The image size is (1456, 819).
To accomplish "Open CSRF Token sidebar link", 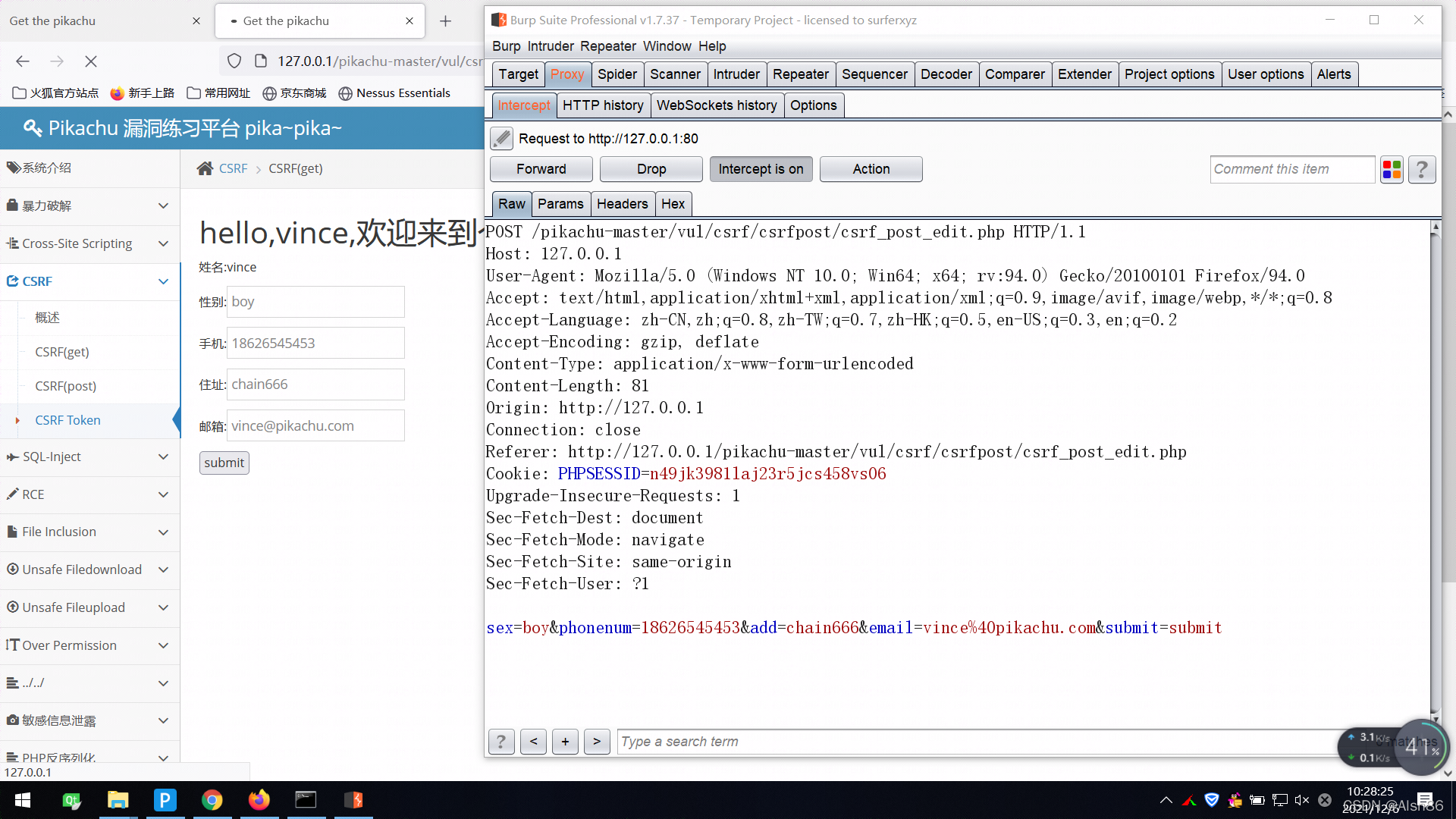I will 67,420.
